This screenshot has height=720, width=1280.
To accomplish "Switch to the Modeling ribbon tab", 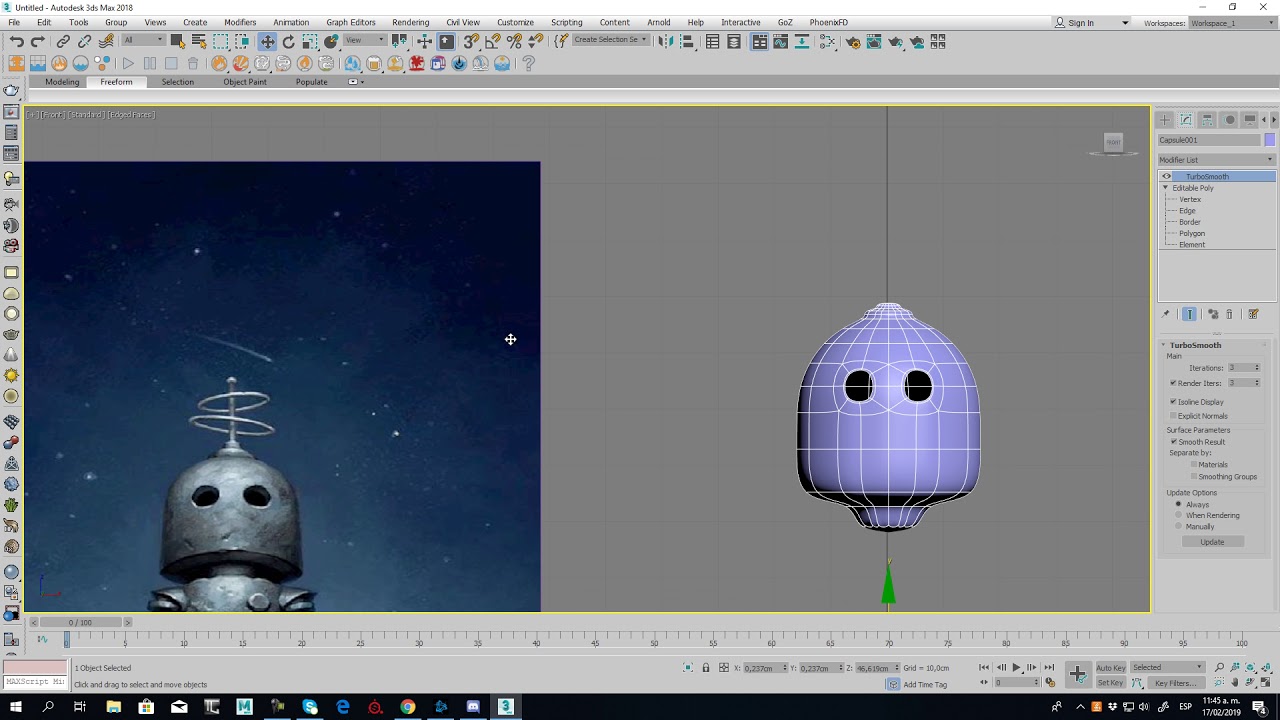I will 62,82.
